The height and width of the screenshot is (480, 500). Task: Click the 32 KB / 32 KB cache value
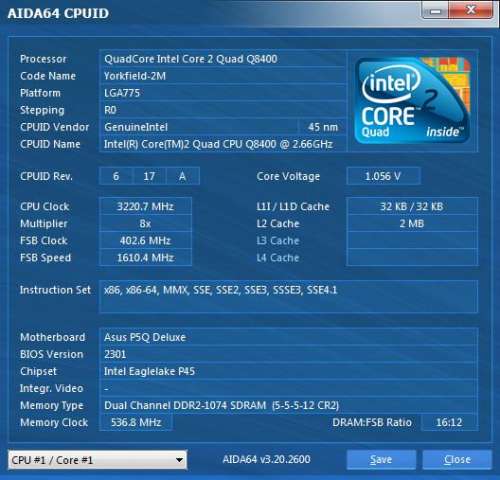click(x=412, y=206)
